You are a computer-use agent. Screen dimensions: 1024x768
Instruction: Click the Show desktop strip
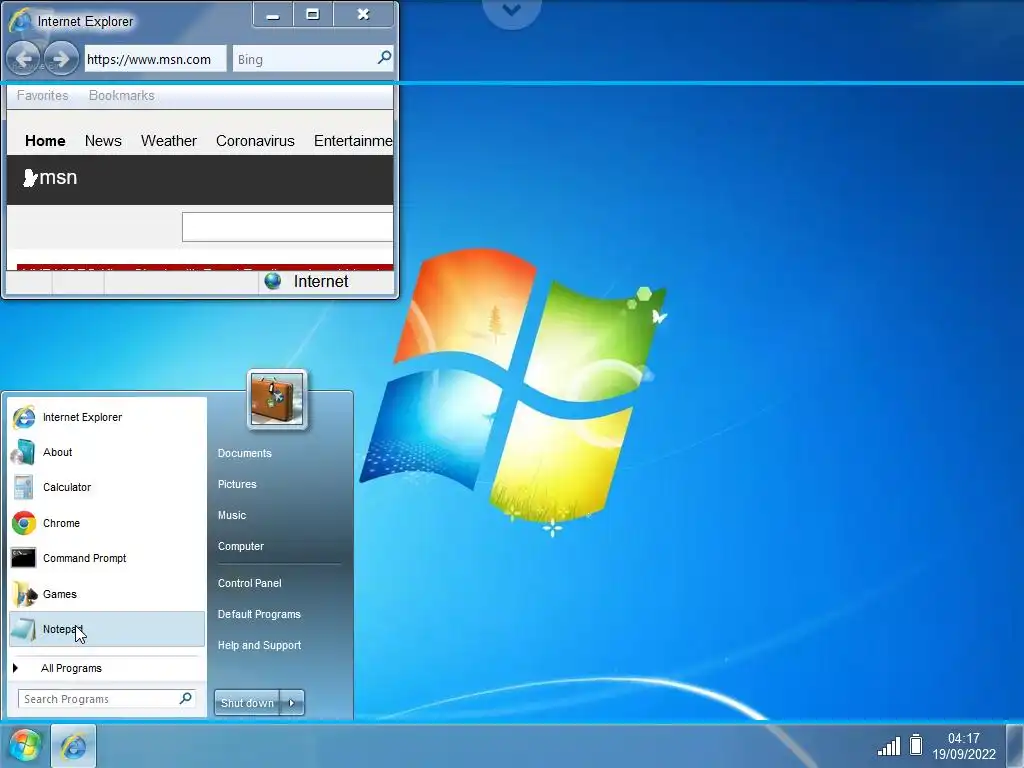coord(1015,746)
